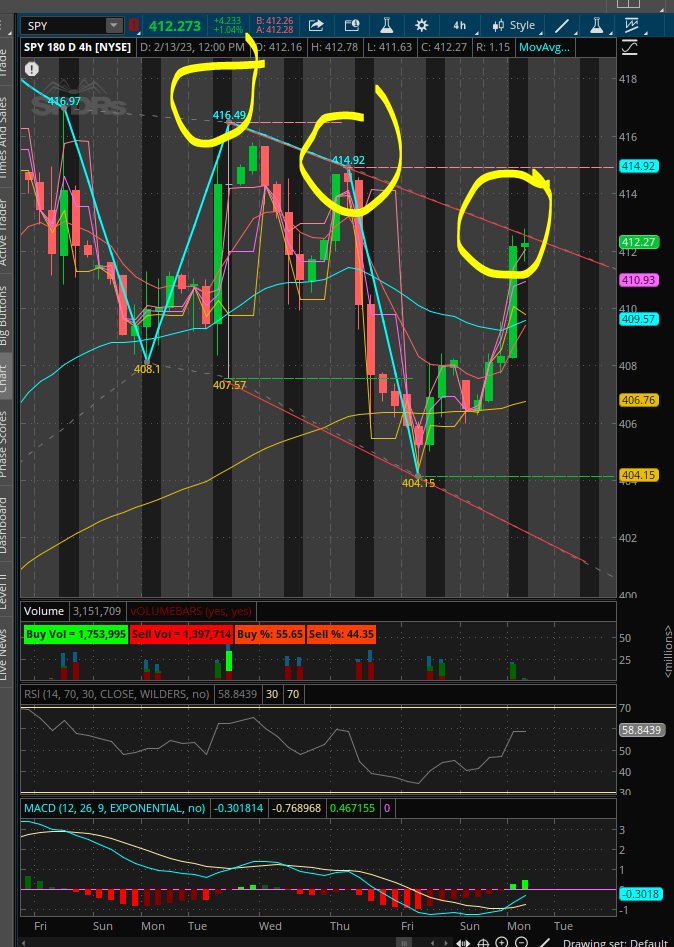Open the drawing tools line icon
The height and width of the screenshot is (947, 674).
pyautogui.click(x=562, y=25)
